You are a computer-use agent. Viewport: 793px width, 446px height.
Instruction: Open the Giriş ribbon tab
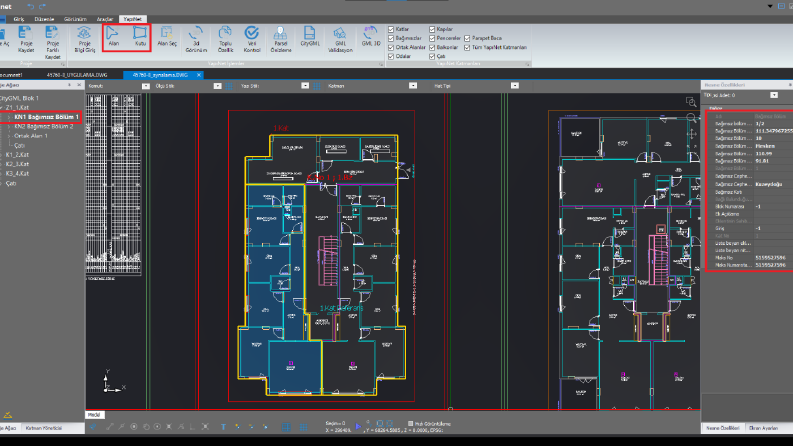click(x=19, y=19)
